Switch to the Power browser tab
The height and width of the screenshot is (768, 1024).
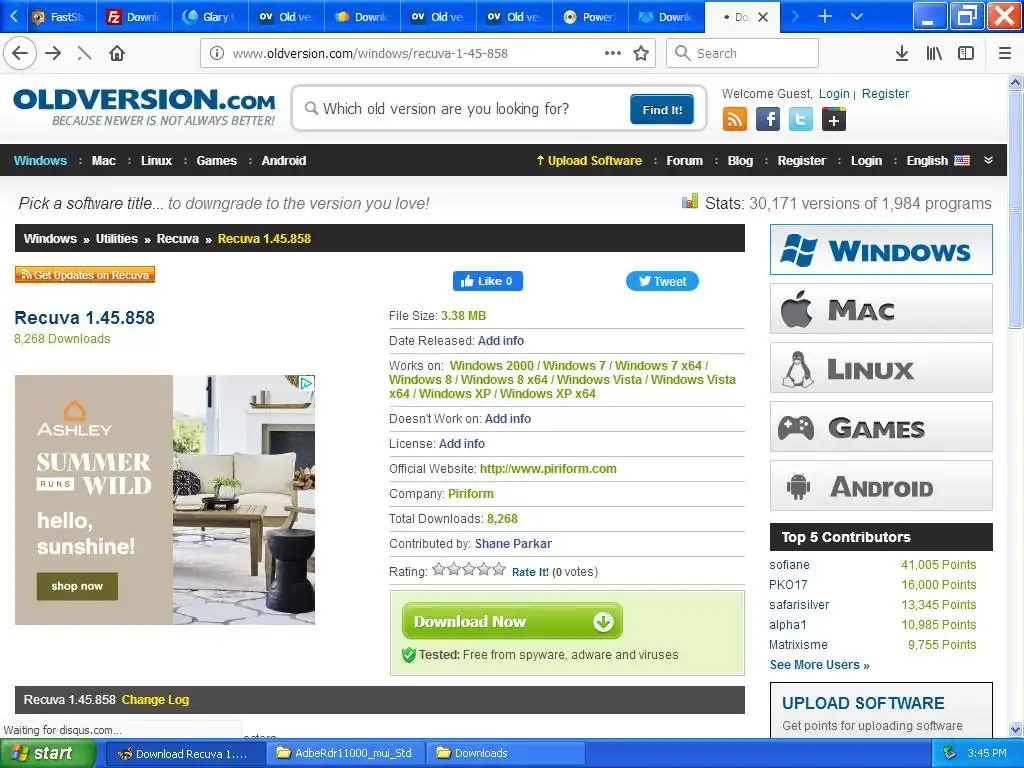pos(590,17)
